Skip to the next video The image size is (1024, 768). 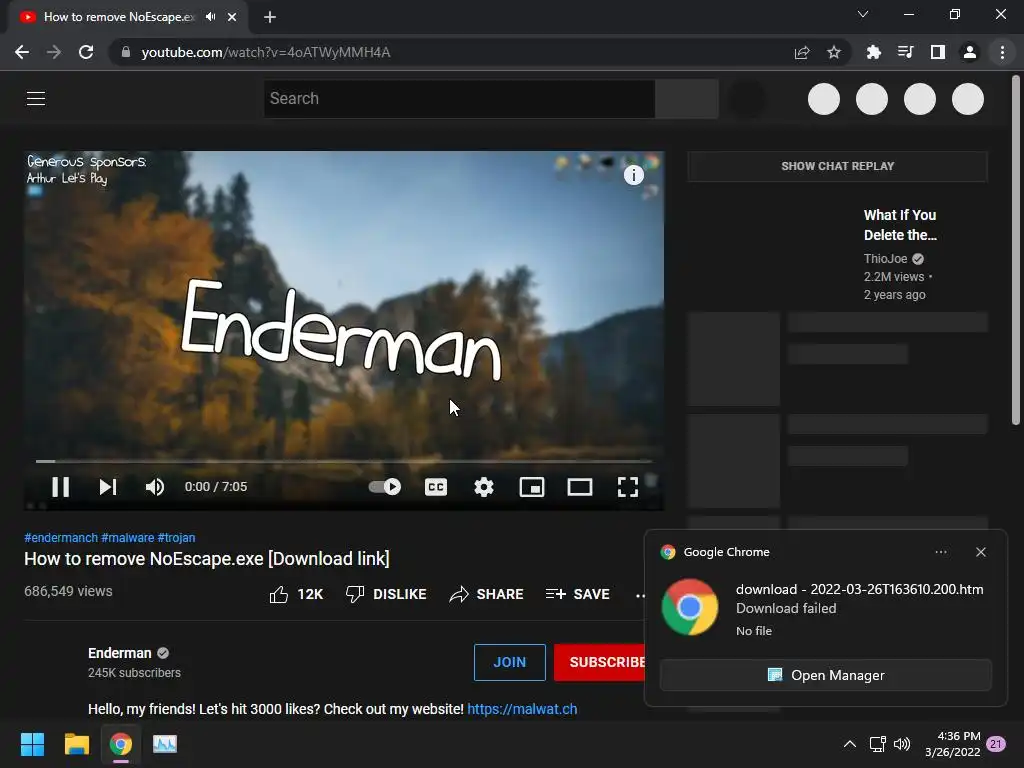(x=108, y=487)
